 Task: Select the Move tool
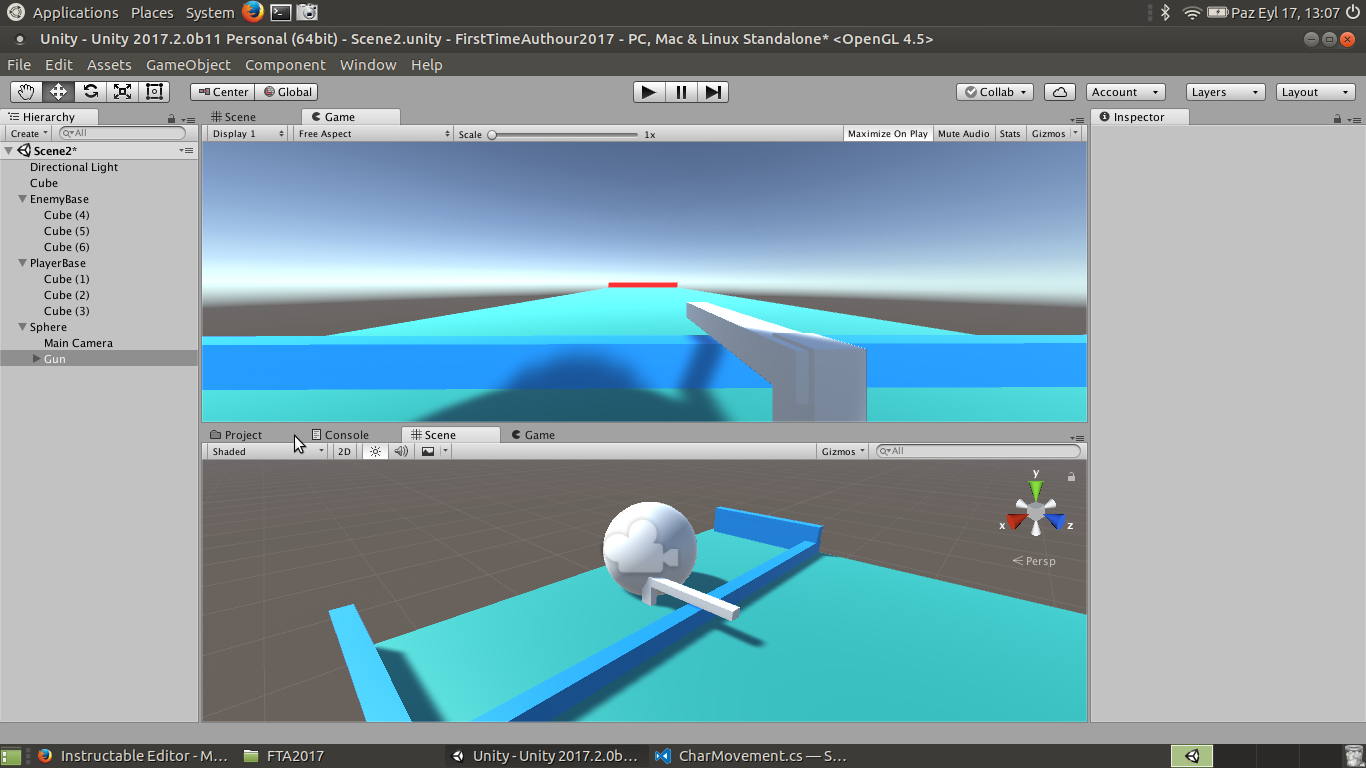(x=58, y=92)
